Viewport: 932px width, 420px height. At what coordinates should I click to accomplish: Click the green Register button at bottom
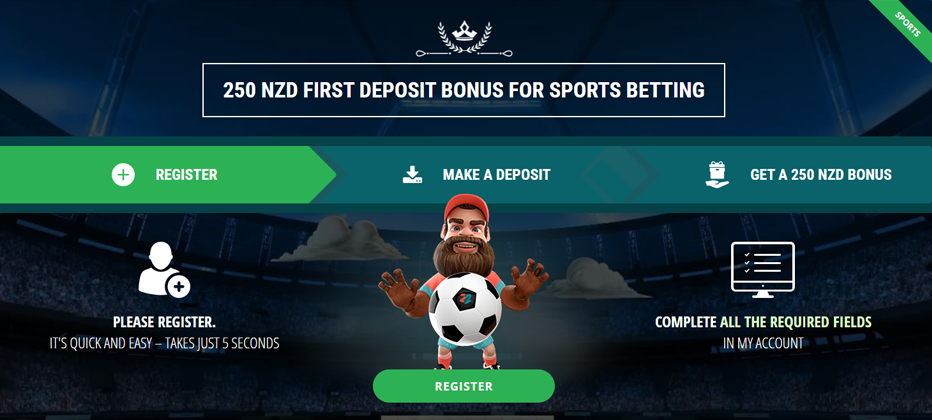(464, 386)
